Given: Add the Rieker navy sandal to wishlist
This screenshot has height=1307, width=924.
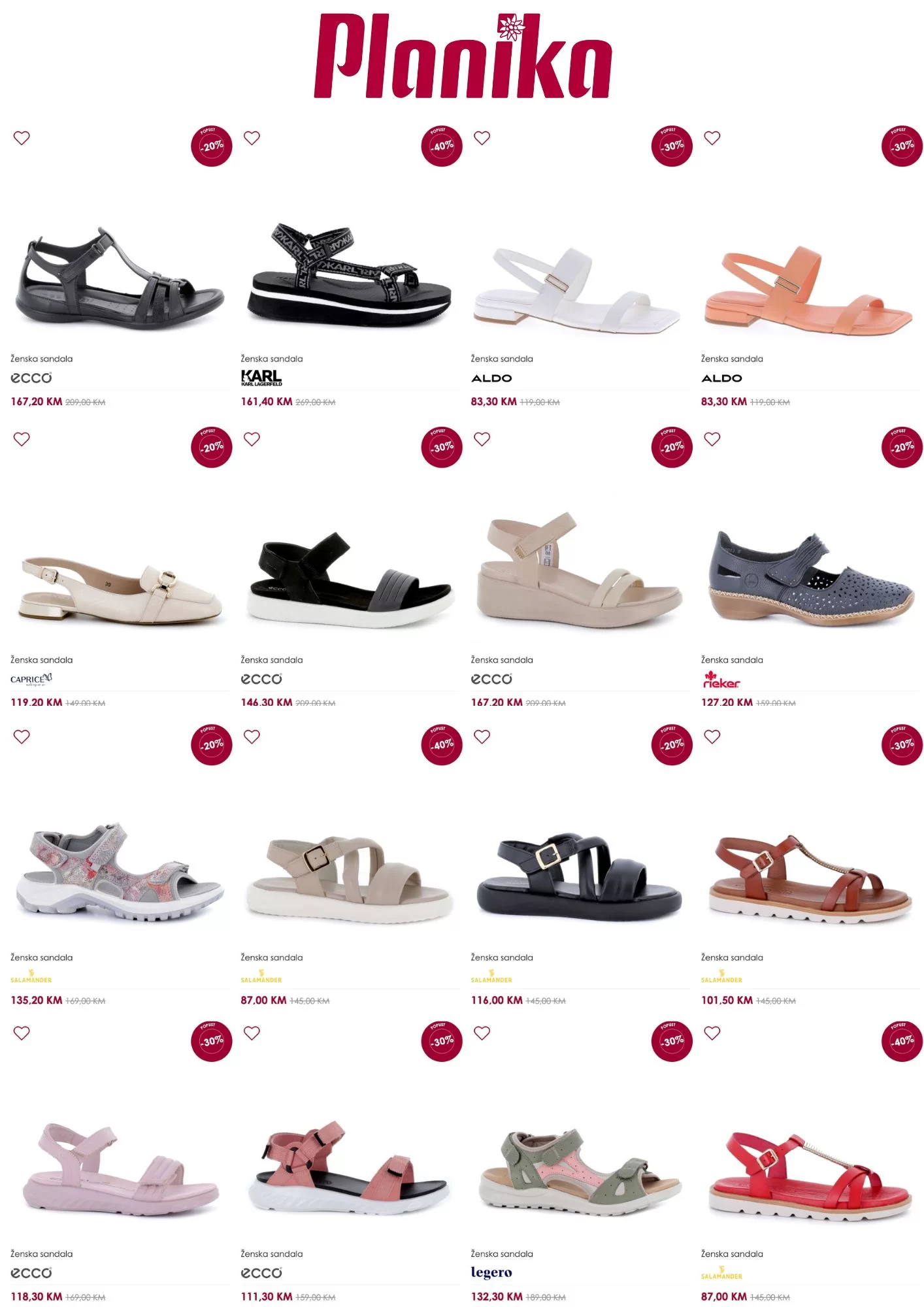Looking at the screenshot, I should click(x=712, y=439).
